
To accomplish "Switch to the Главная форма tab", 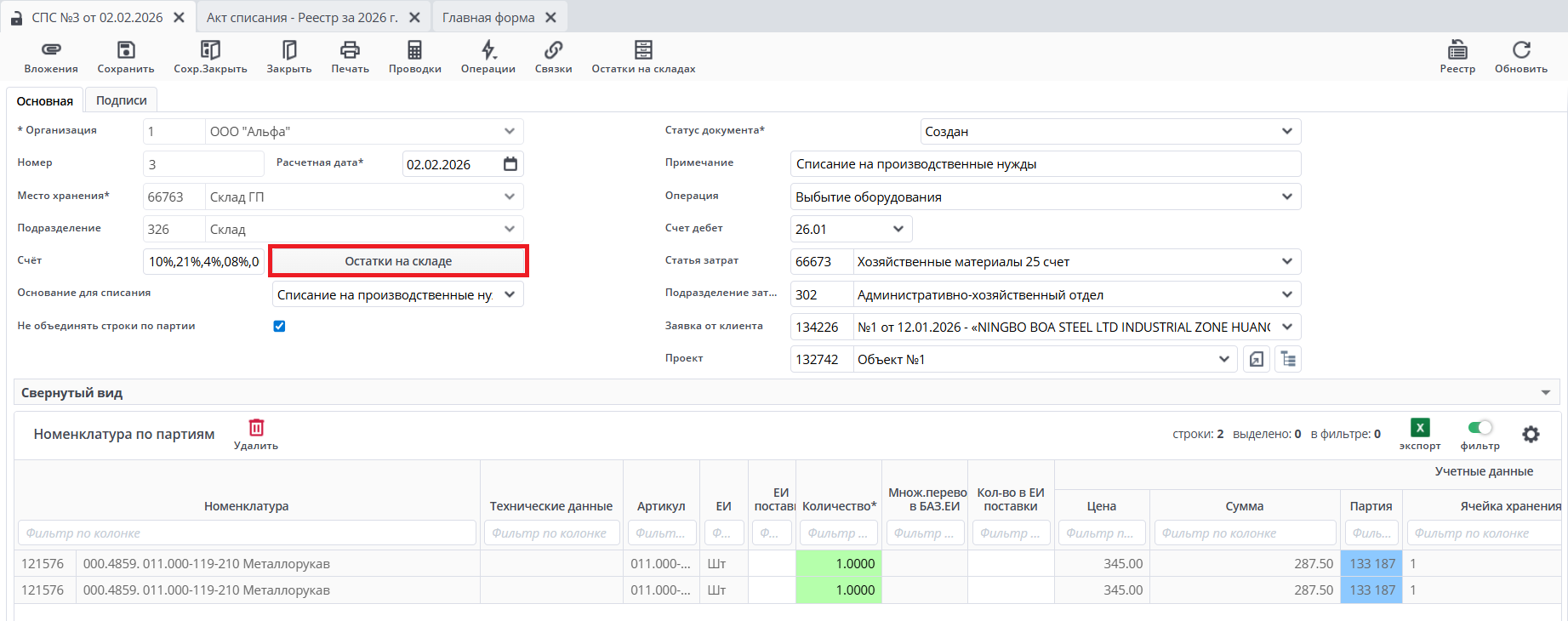I will point(488,18).
